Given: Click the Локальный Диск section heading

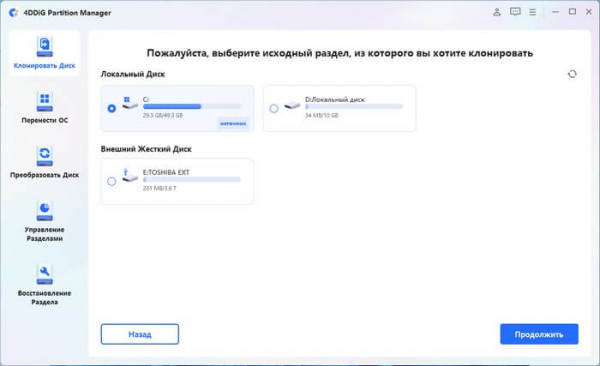Looking at the screenshot, I should pyautogui.click(x=133, y=74).
